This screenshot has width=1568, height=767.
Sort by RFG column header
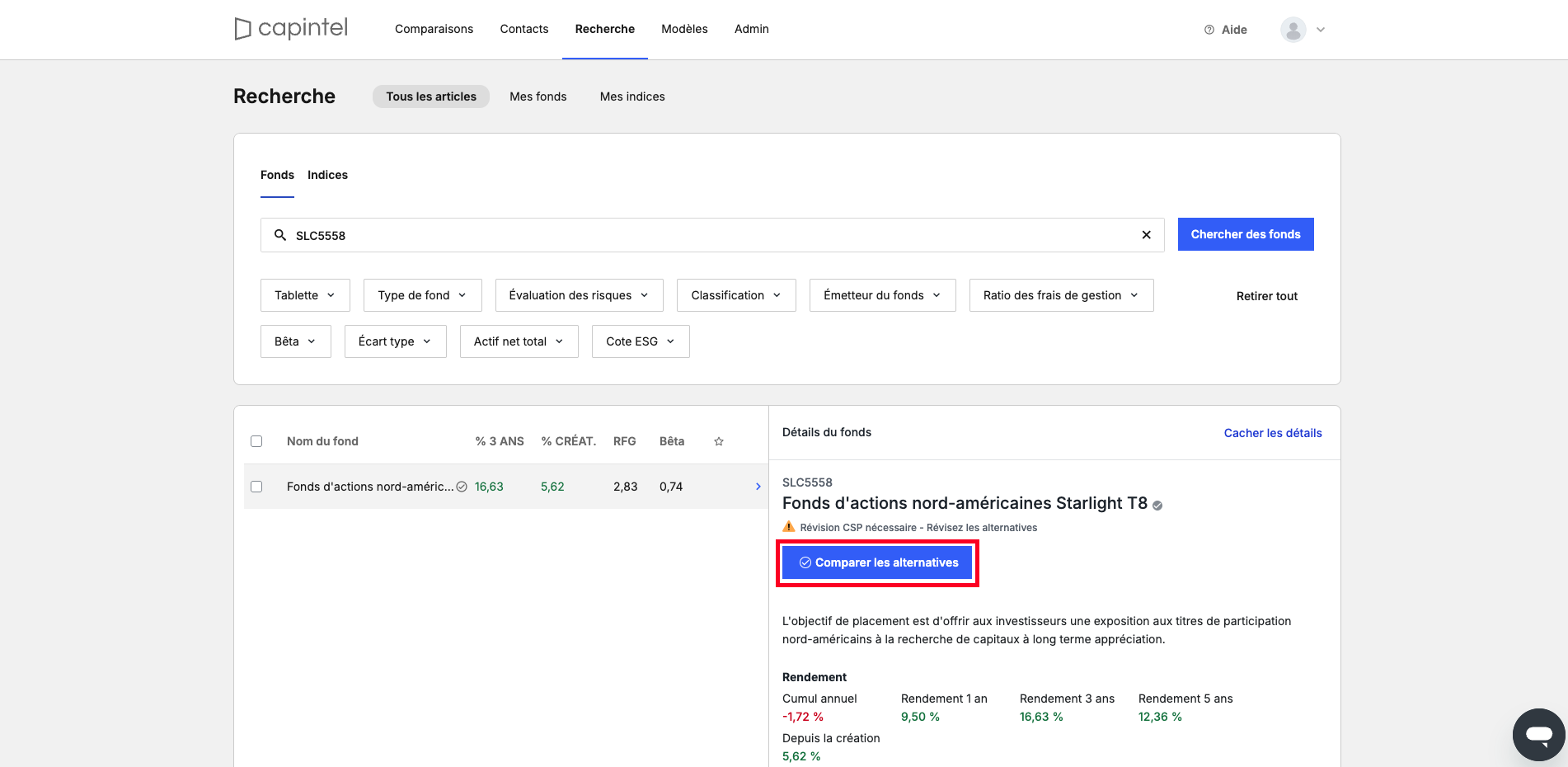coord(625,441)
